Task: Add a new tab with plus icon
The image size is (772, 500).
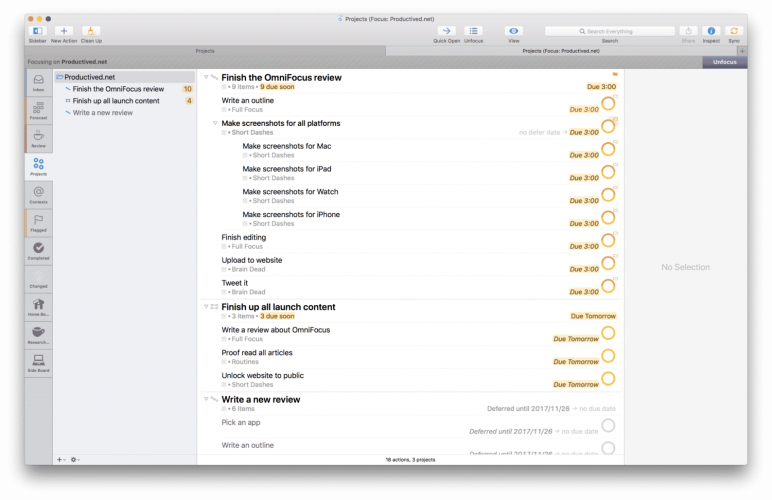Action: [742, 51]
